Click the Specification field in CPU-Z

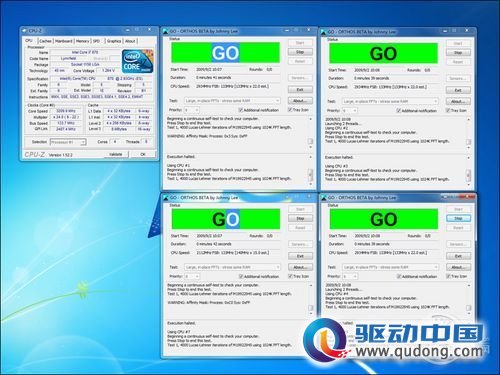(x=101, y=79)
